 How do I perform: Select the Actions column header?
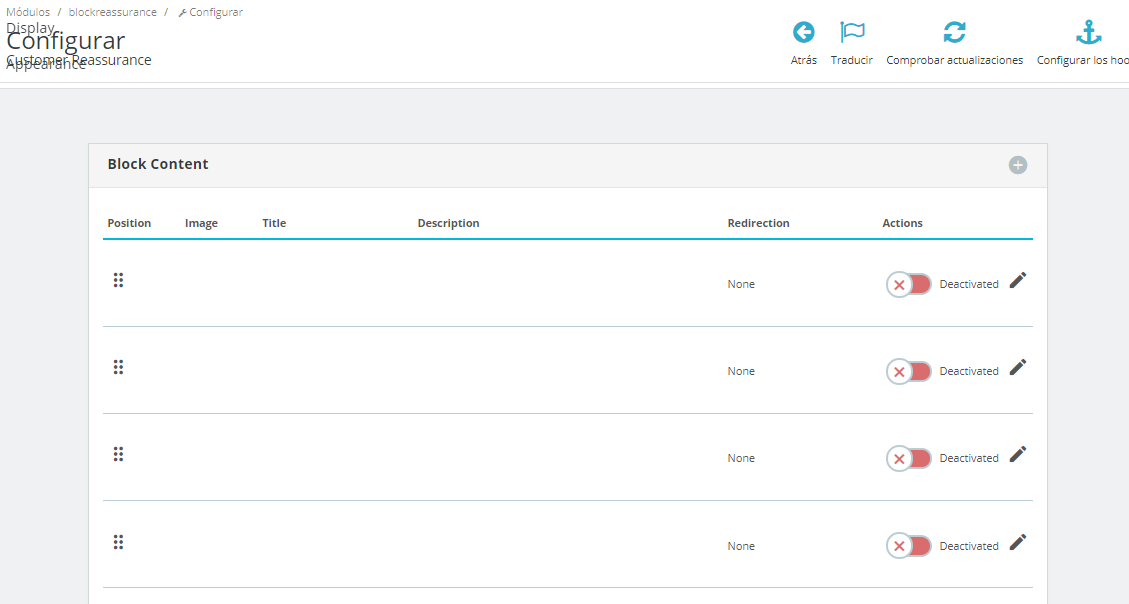[x=902, y=223]
